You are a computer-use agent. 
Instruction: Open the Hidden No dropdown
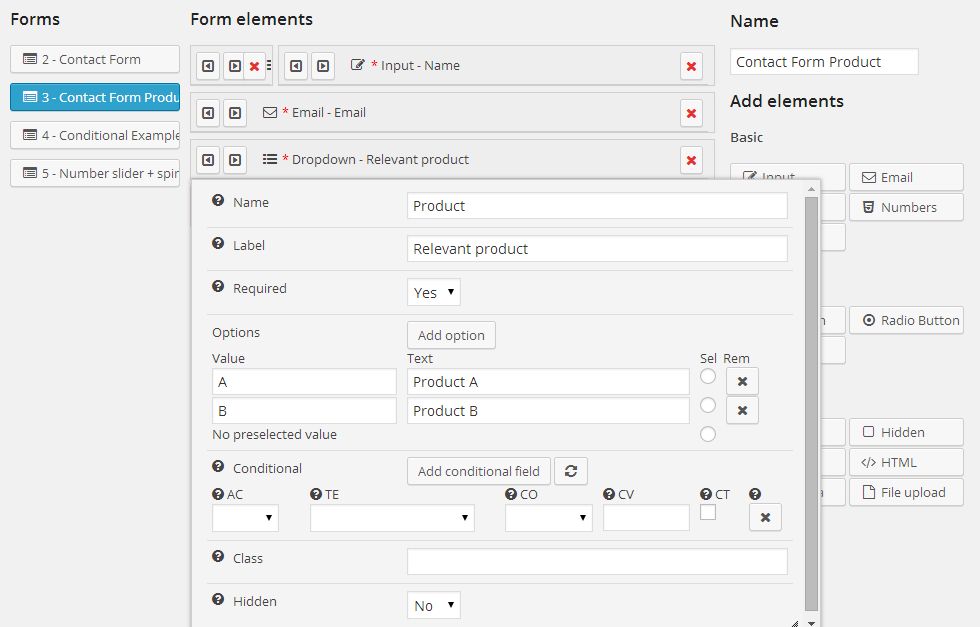434,605
